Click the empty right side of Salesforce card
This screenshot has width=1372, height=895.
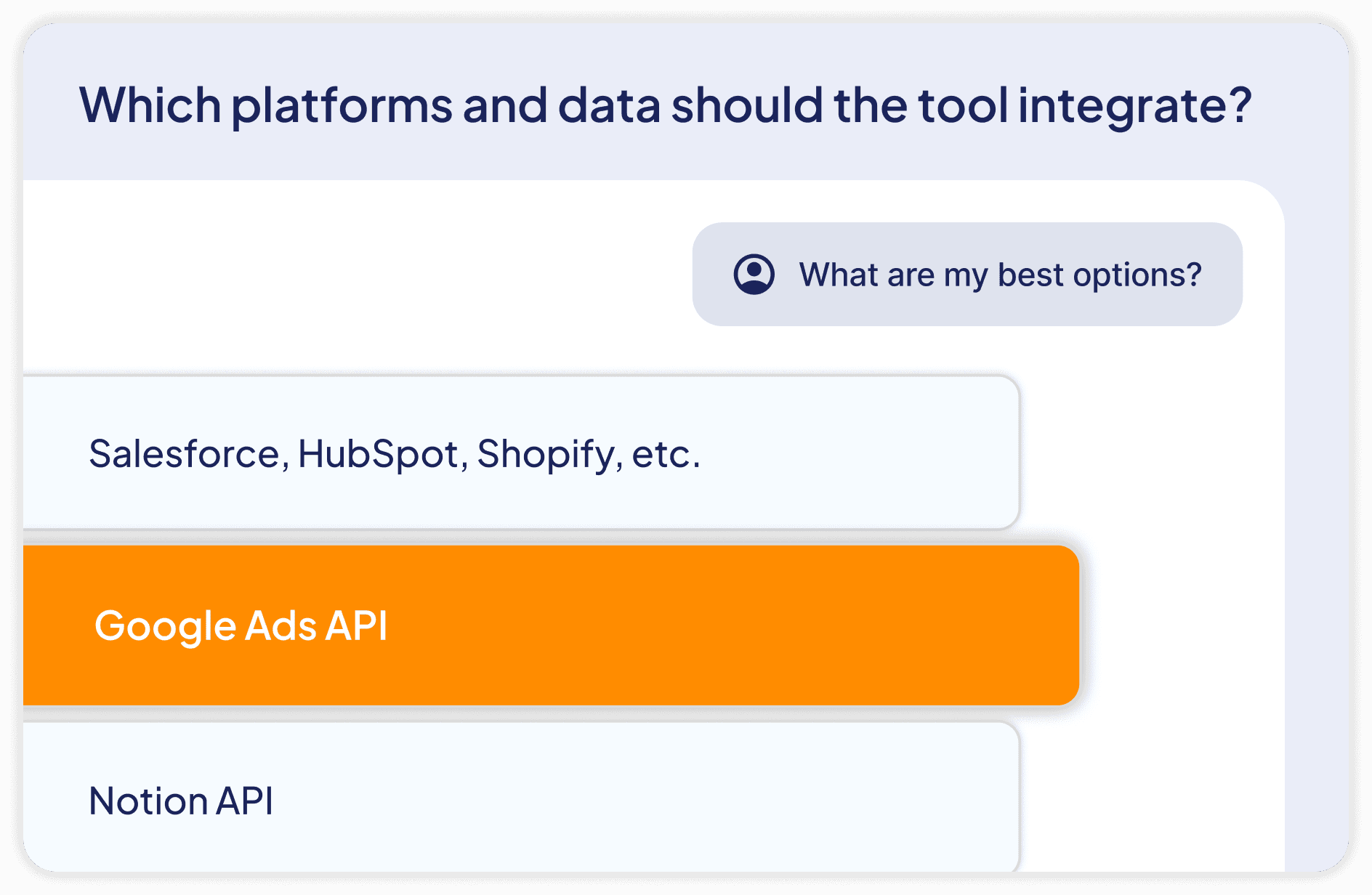click(x=872, y=454)
